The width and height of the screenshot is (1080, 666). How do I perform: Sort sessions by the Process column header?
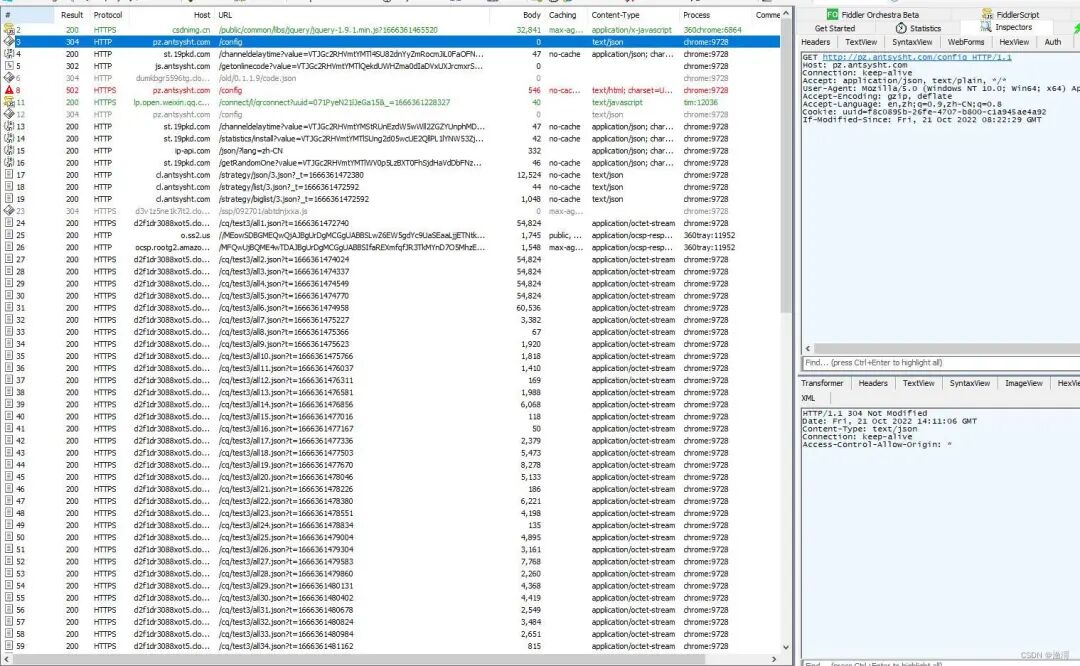click(x=714, y=14)
